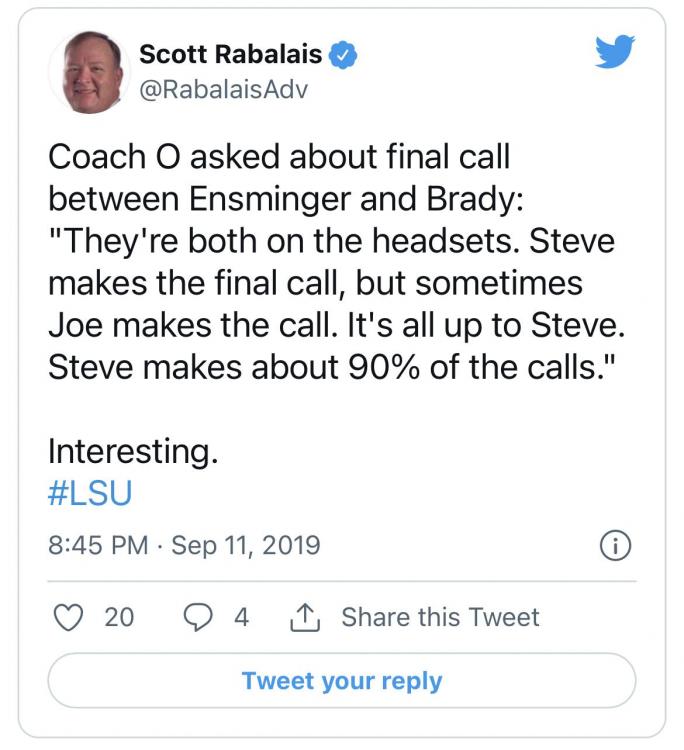Open the #LSU hashtag
Viewport: 684px width, 750px height.
90,494
